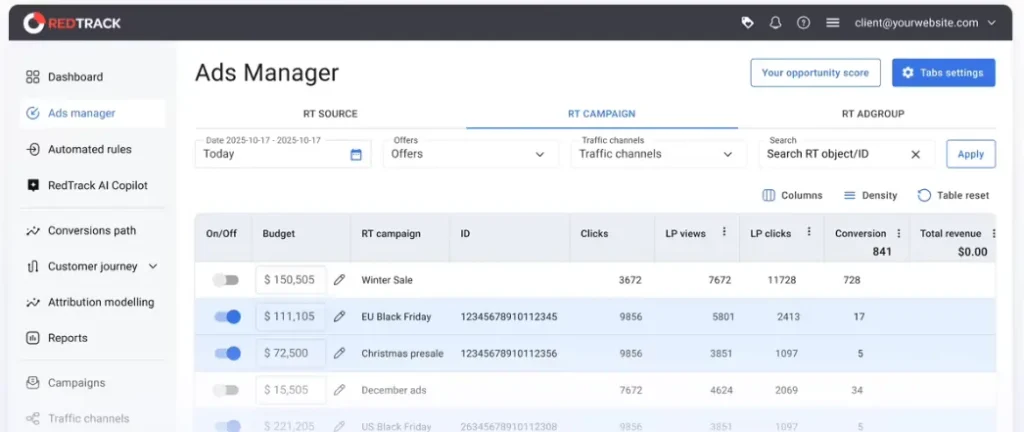Open Conversion column options menu
Screen dimensions: 1024x432
pyautogui.click(x=899, y=233)
